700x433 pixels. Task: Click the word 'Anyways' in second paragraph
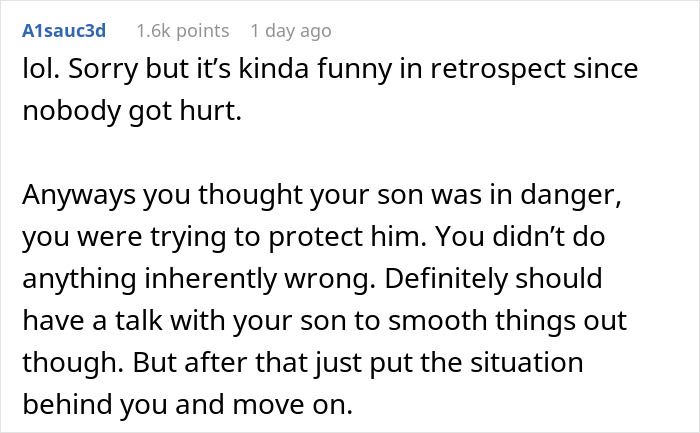click(79, 195)
